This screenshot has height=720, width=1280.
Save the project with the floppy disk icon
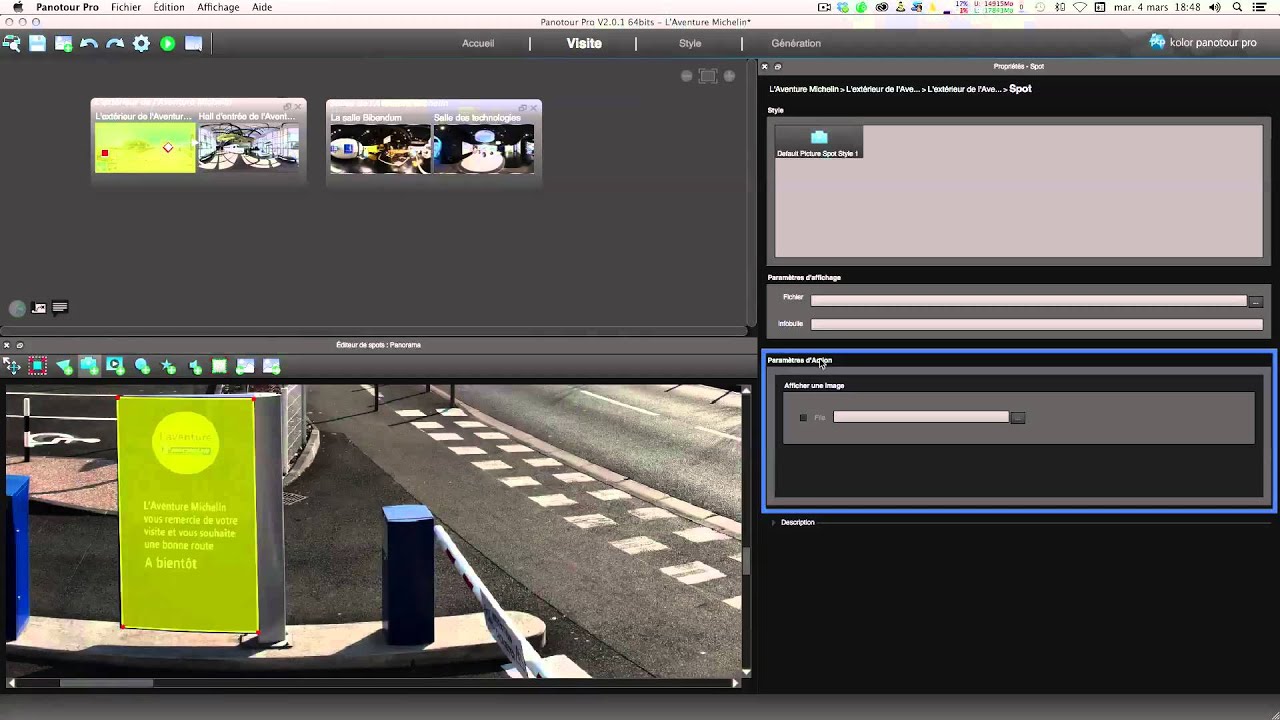(37, 43)
